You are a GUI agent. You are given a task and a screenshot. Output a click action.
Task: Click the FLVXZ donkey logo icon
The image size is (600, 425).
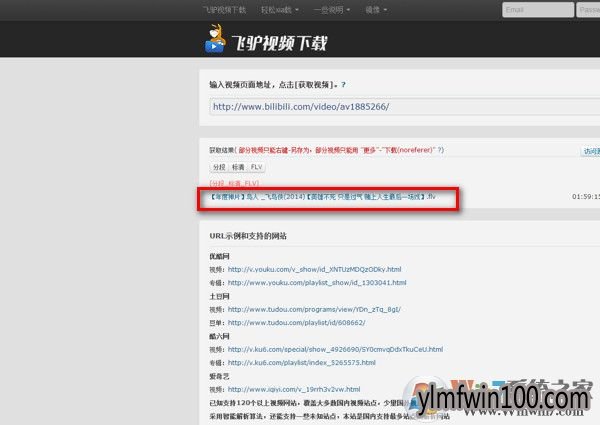215,39
